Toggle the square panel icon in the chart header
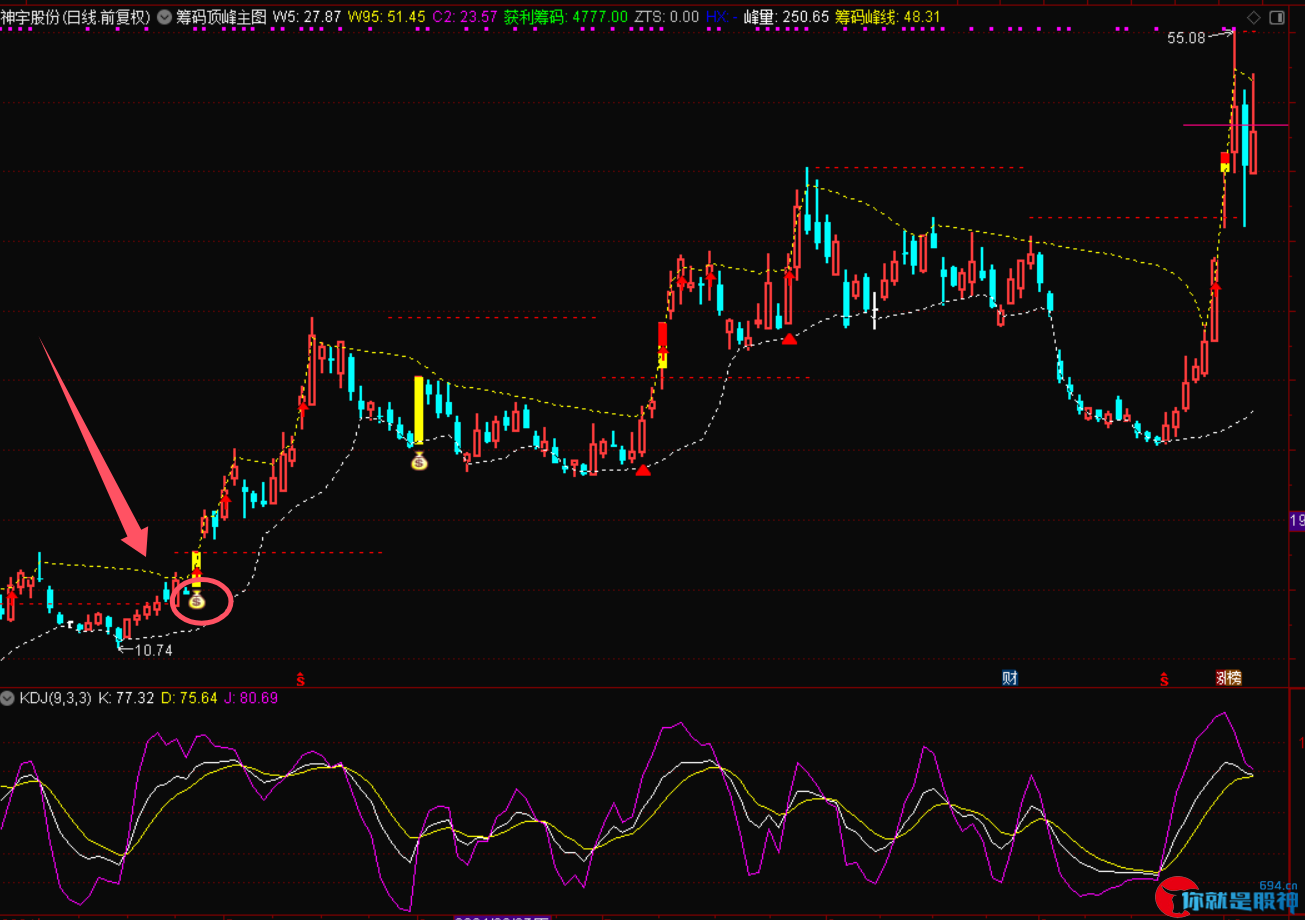This screenshot has width=1305, height=920. 1279,17
